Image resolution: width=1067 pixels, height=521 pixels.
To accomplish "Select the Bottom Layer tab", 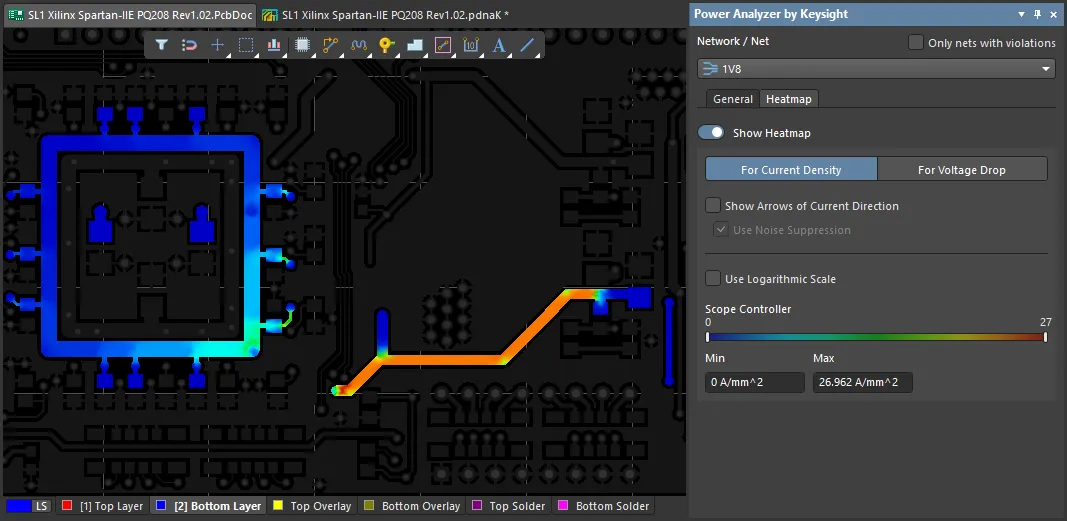I will pyautogui.click(x=208, y=506).
